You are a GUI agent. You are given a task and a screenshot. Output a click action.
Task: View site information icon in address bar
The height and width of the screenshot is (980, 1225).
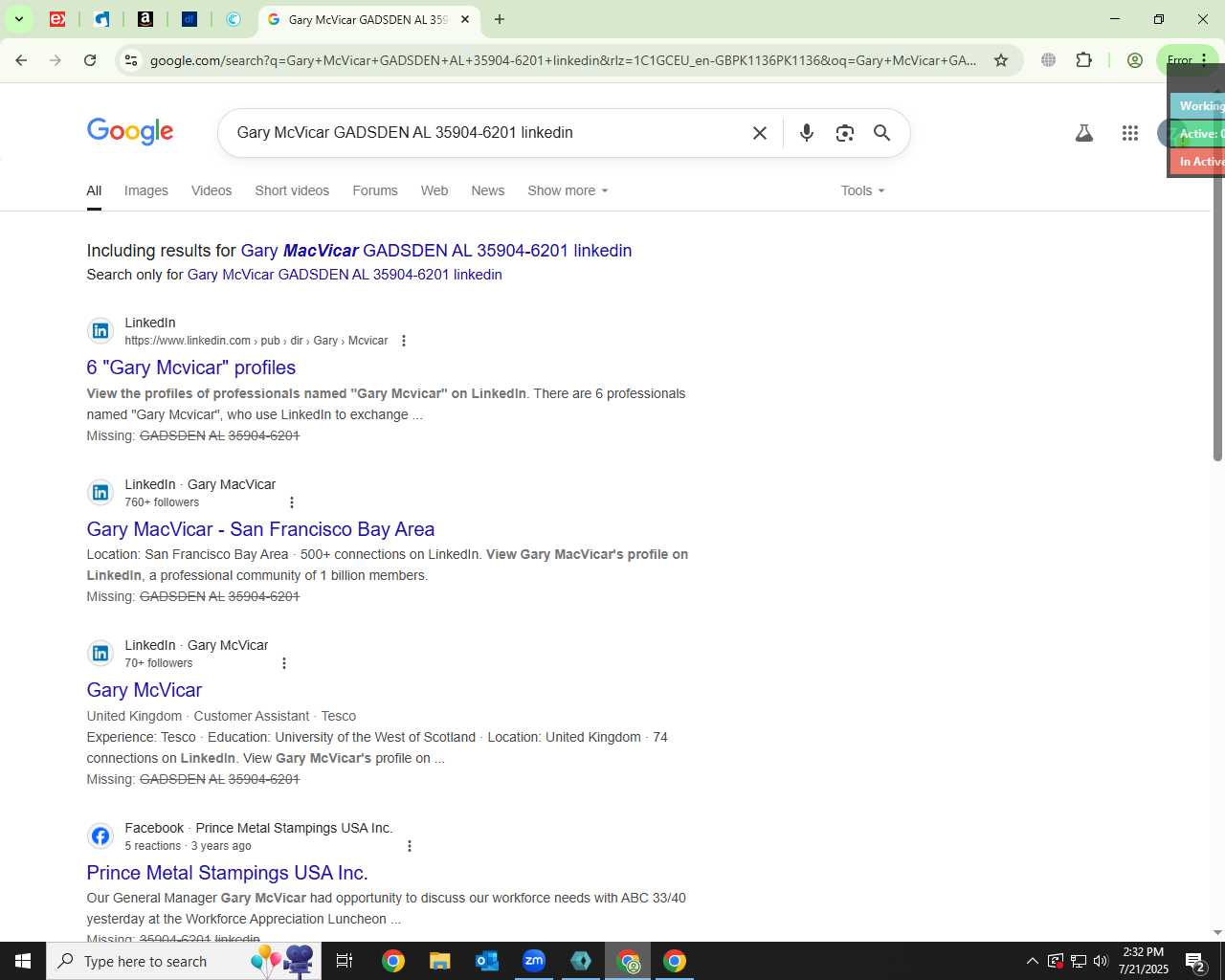(x=131, y=60)
